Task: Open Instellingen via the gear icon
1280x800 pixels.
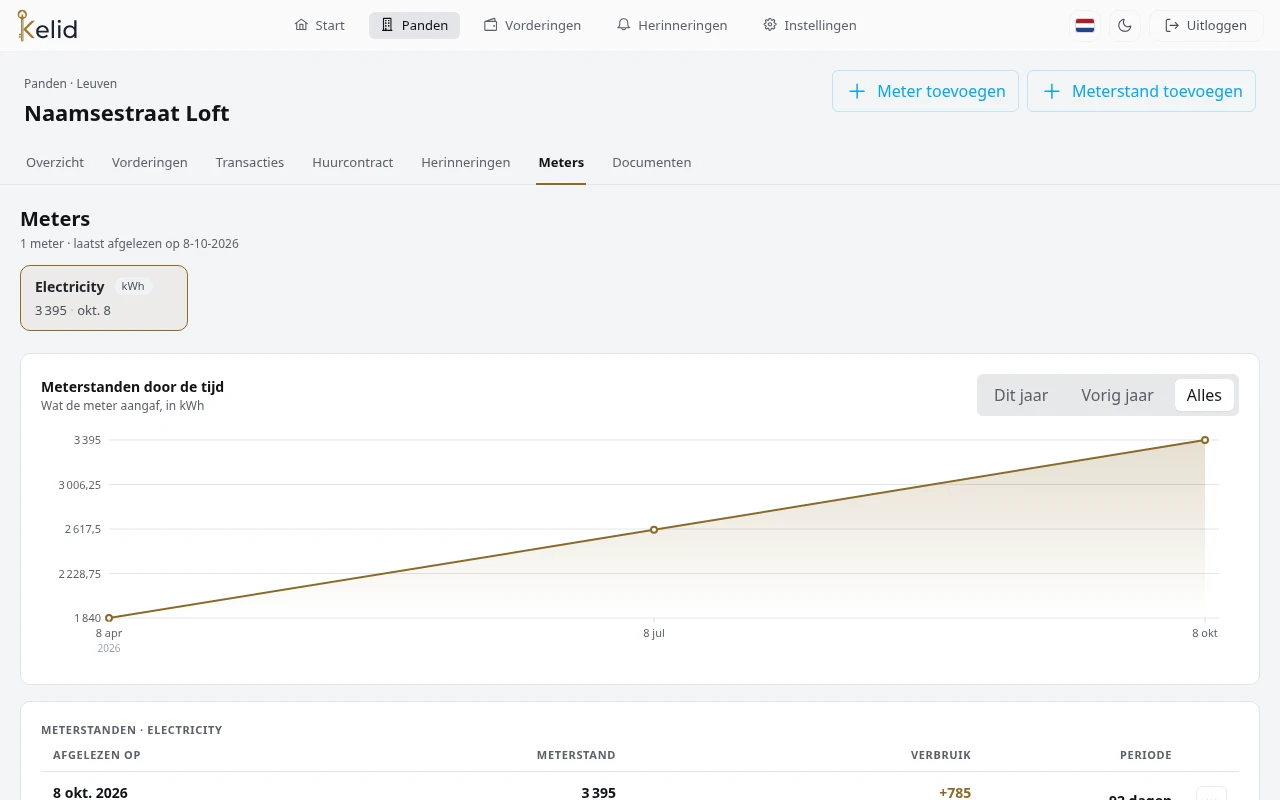Action: [x=810, y=25]
